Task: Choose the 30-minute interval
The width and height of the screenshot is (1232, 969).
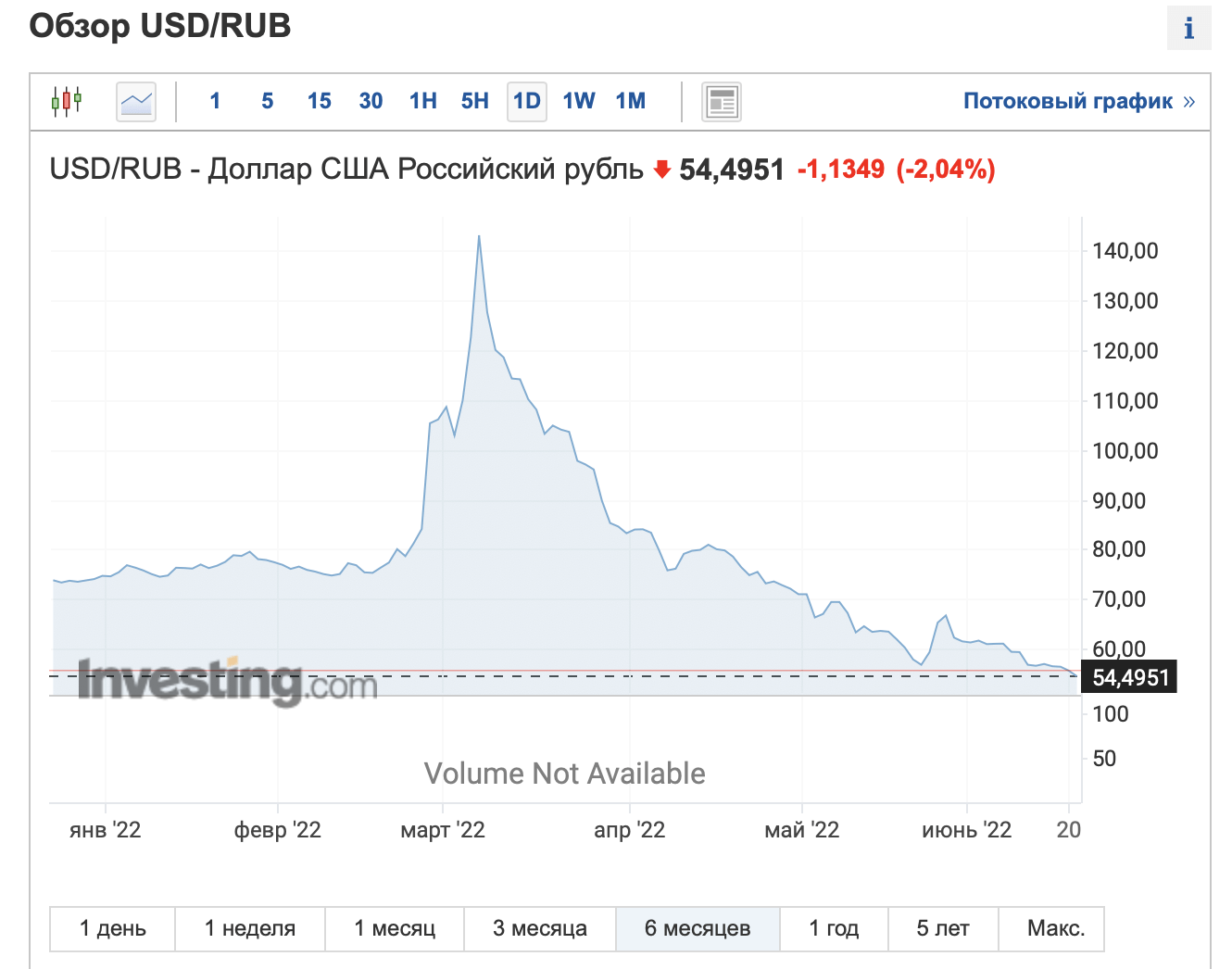Action: (371, 101)
